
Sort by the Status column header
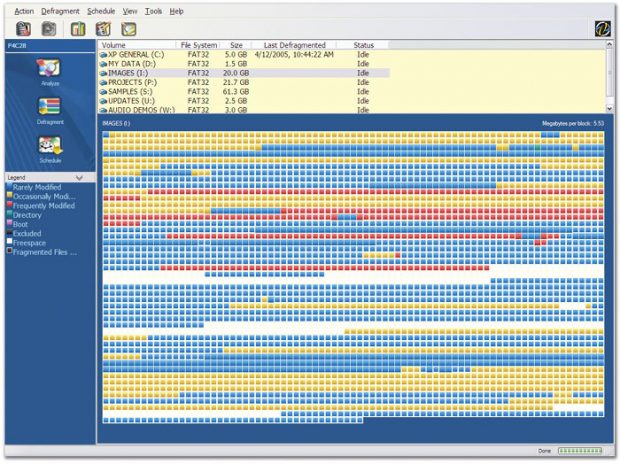(x=363, y=45)
